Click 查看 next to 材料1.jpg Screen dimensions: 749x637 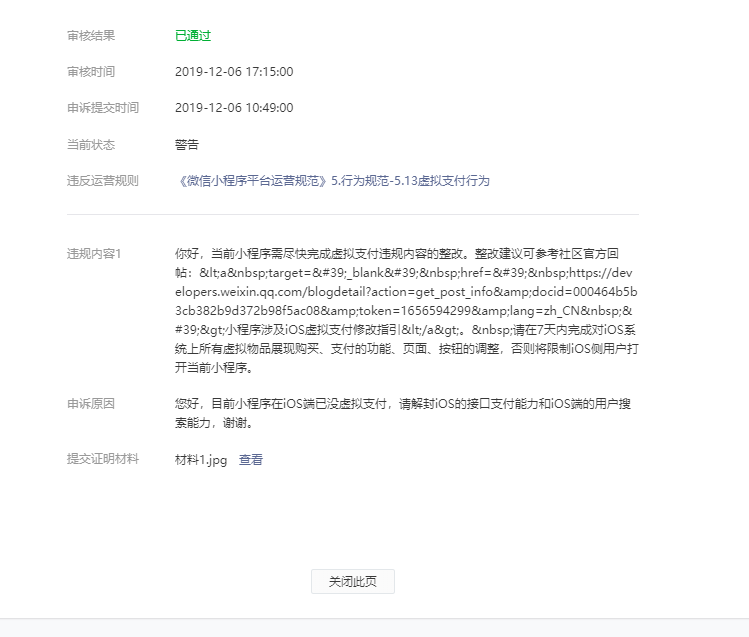coord(251,460)
